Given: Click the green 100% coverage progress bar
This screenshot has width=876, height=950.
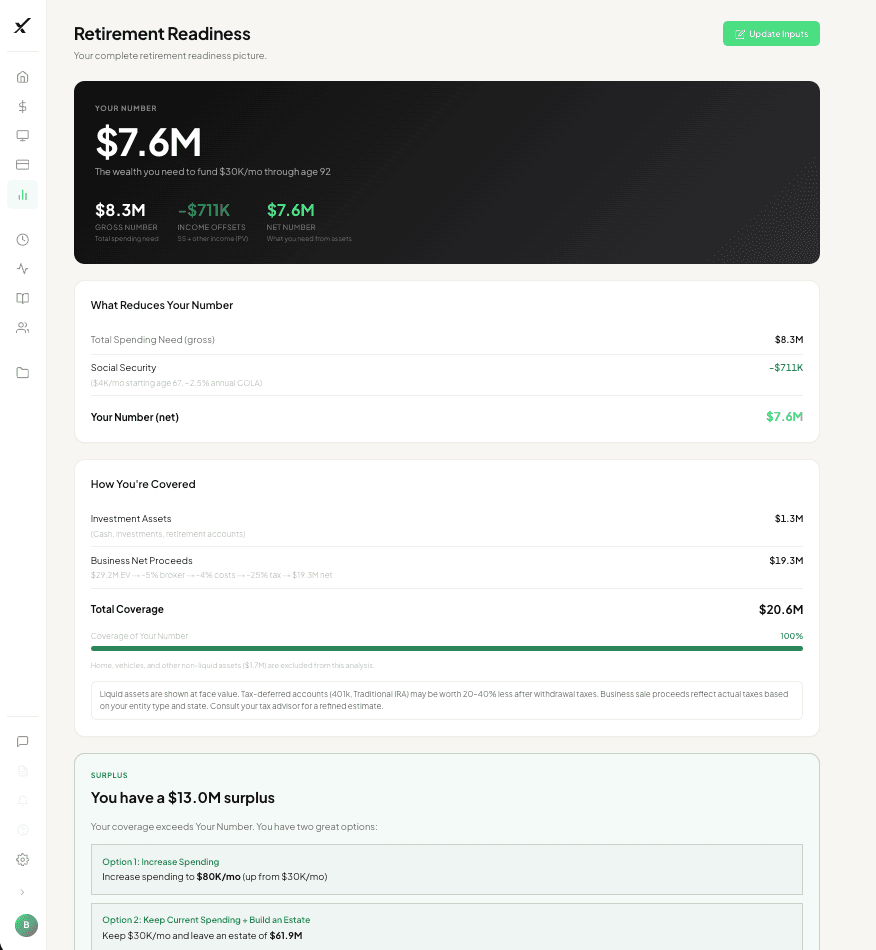Looking at the screenshot, I should 446,648.
